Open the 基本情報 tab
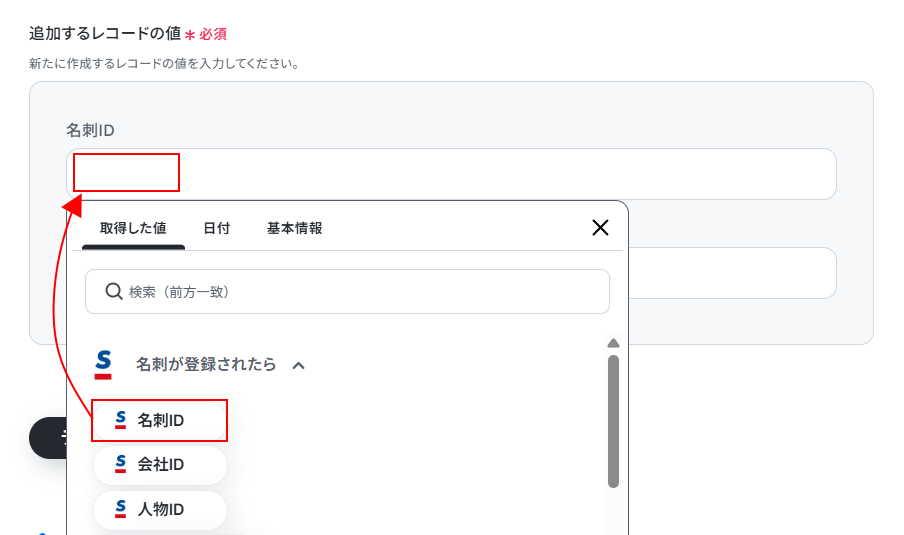This screenshot has height=535, width=904. pos(295,228)
